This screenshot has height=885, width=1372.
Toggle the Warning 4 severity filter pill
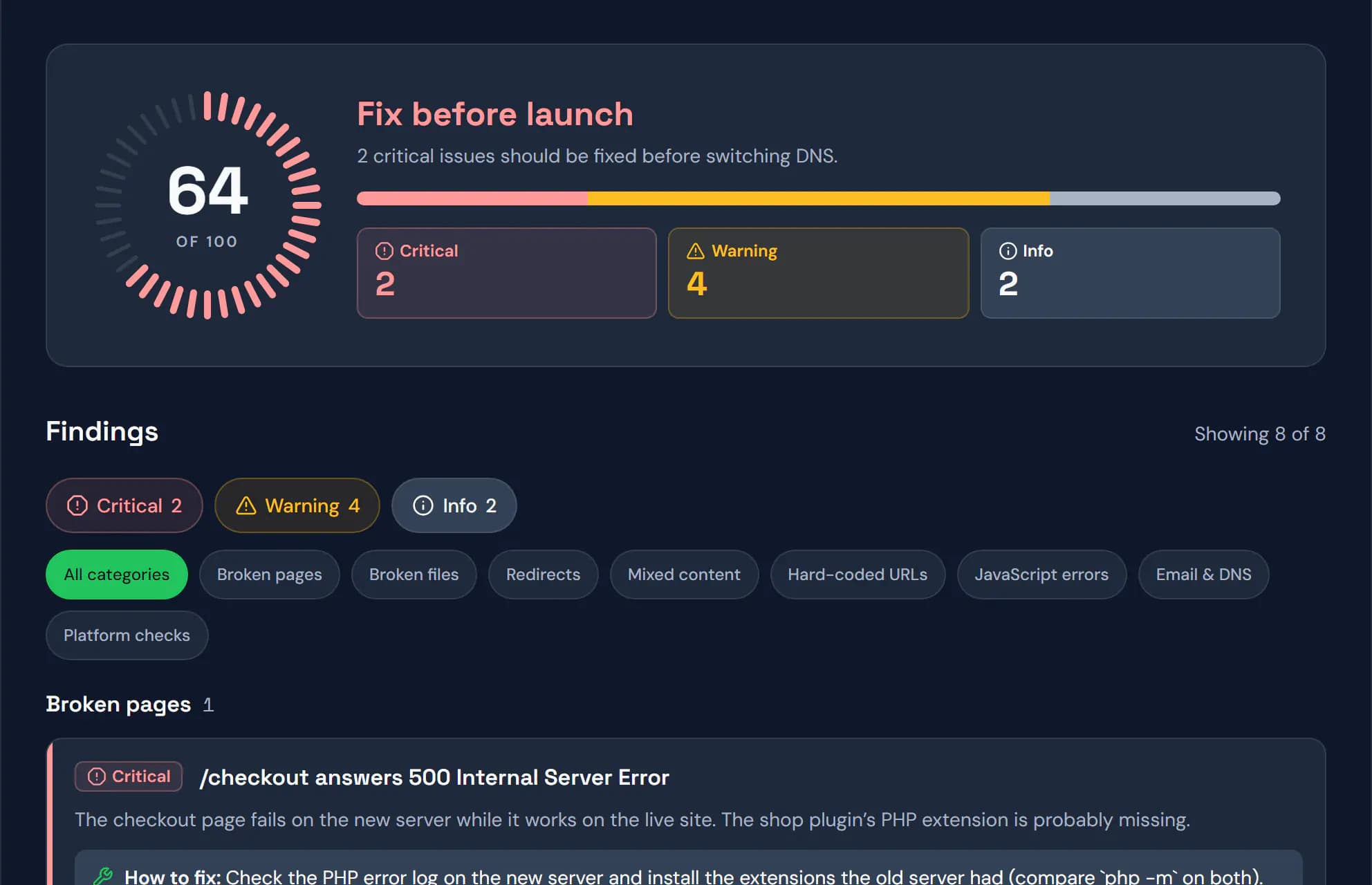[297, 505]
